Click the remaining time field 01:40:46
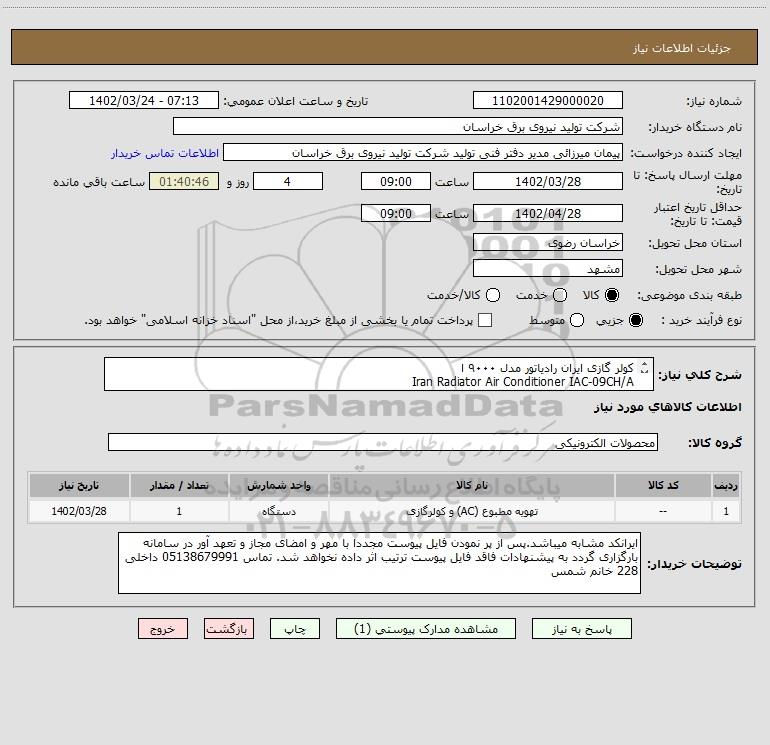Image resolution: width=770 pixels, height=745 pixels. pos(184,181)
